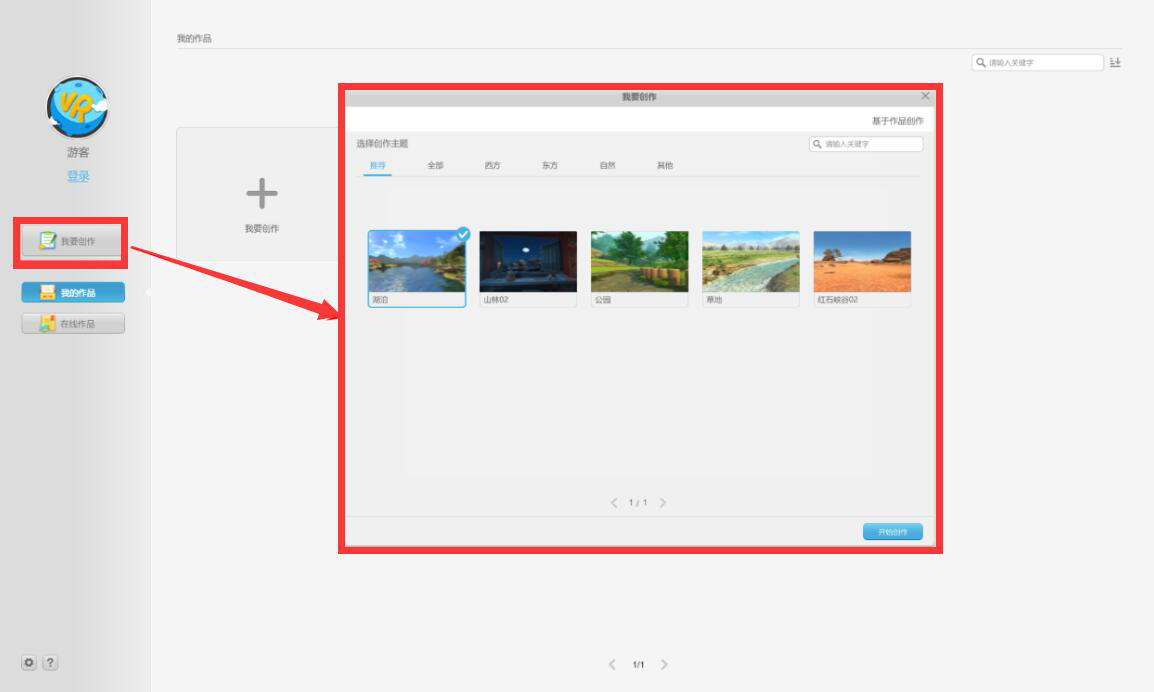Switch to the 西方 tab
The image size is (1154, 692).
(492, 166)
